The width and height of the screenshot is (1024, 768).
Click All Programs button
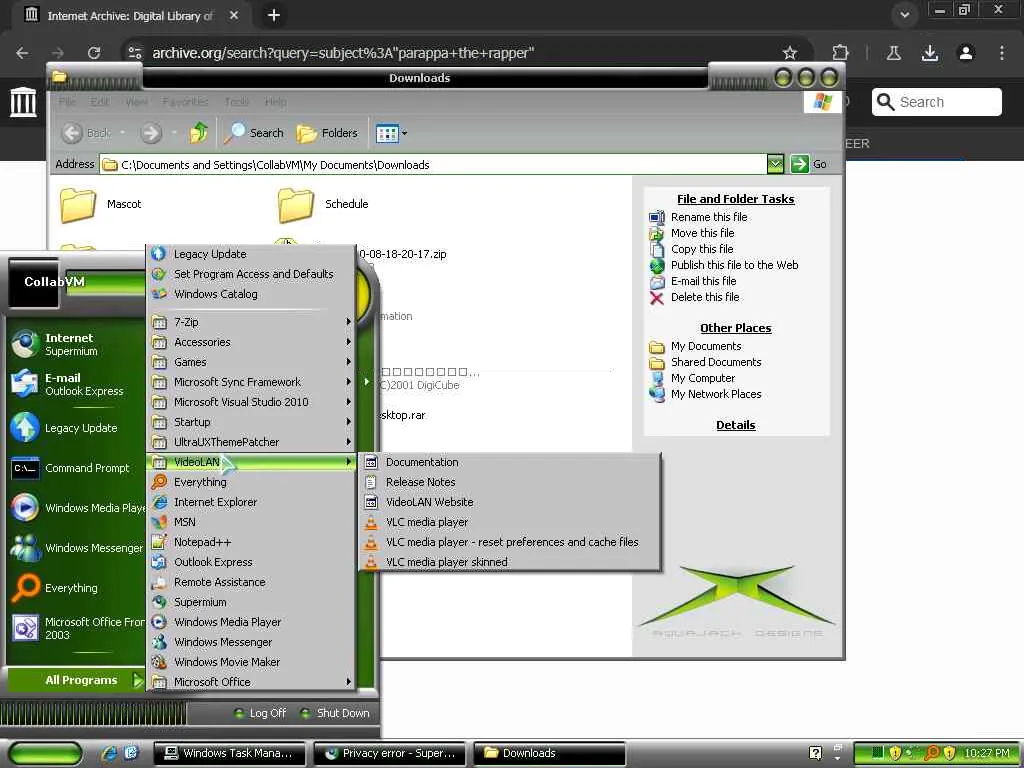coord(76,680)
